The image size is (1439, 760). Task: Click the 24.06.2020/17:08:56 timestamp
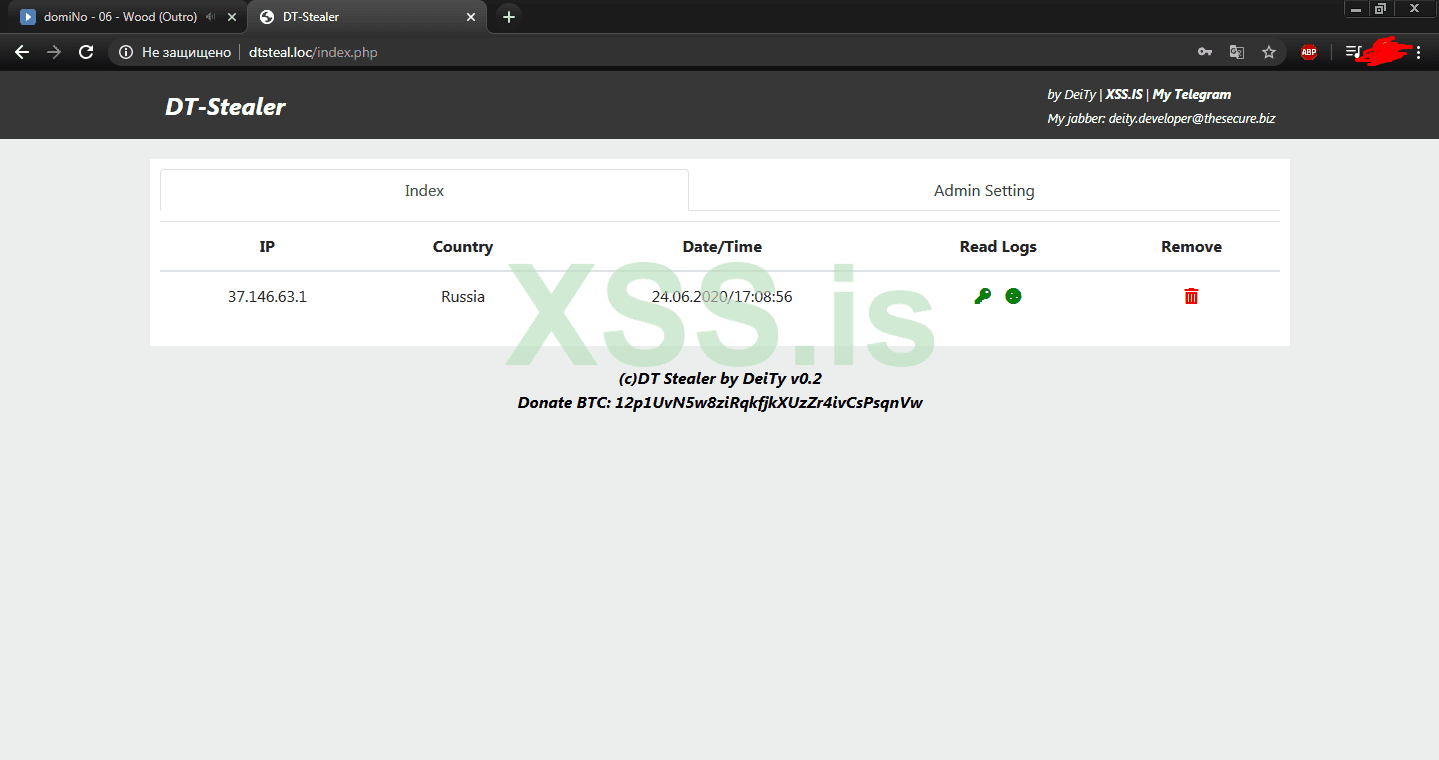point(722,296)
